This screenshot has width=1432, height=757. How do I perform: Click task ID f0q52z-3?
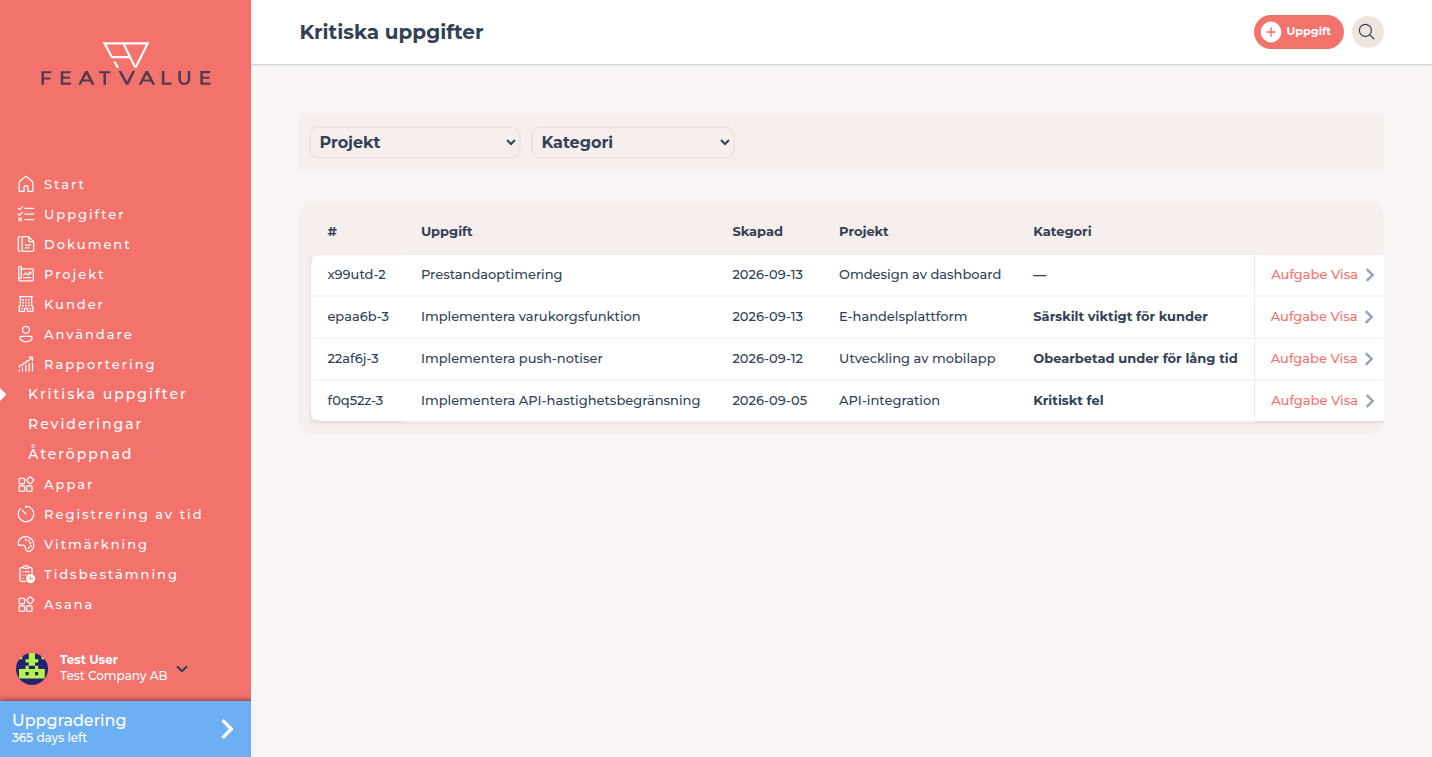pyautogui.click(x=355, y=401)
